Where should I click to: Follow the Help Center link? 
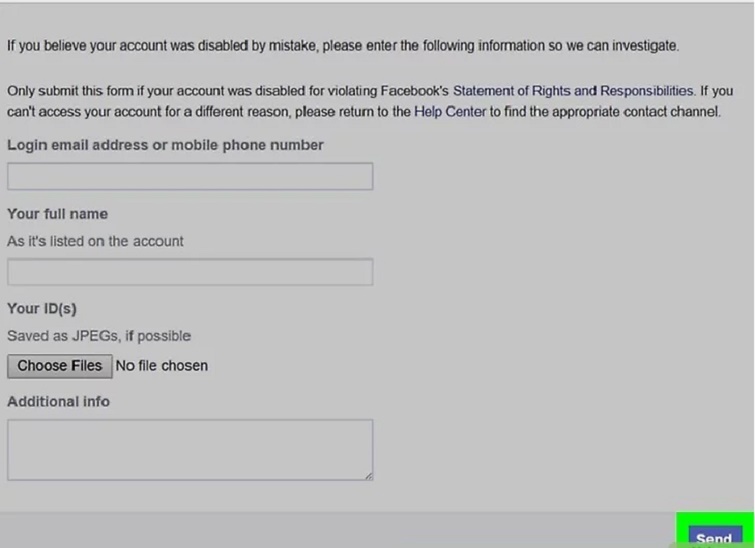point(450,112)
